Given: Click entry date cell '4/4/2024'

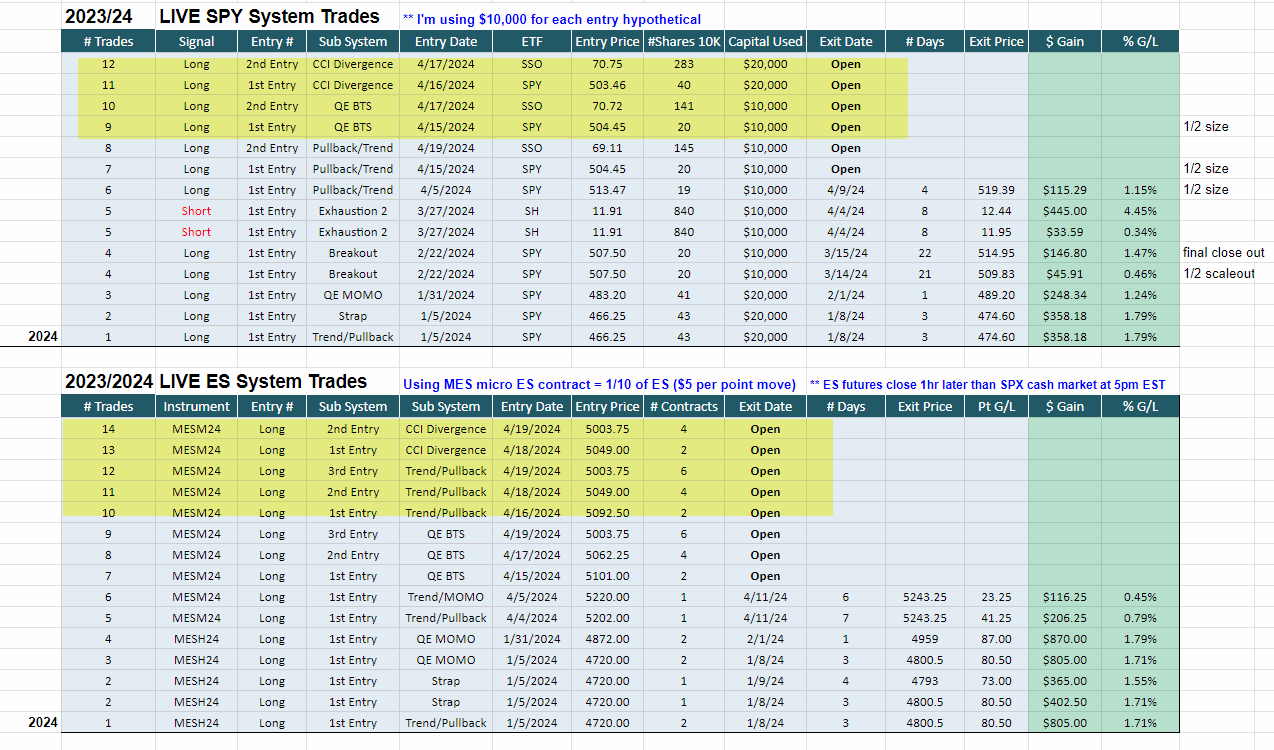Looking at the screenshot, I should 532,618.
